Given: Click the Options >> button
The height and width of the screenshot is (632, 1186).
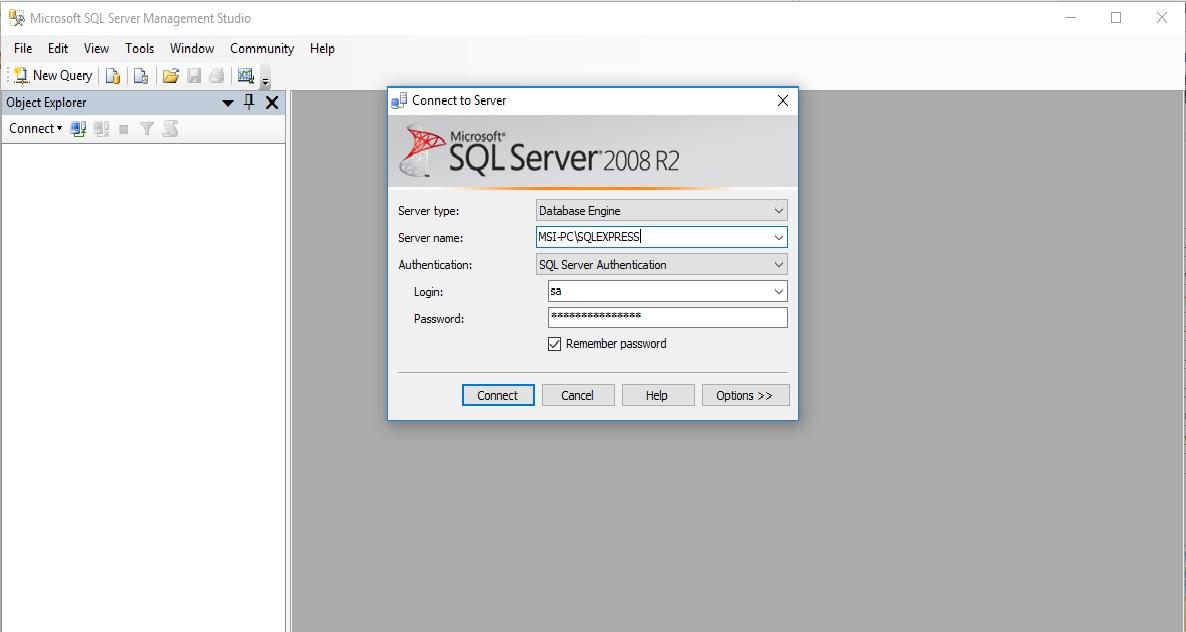Looking at the screenshot, I should pos(745,395).
